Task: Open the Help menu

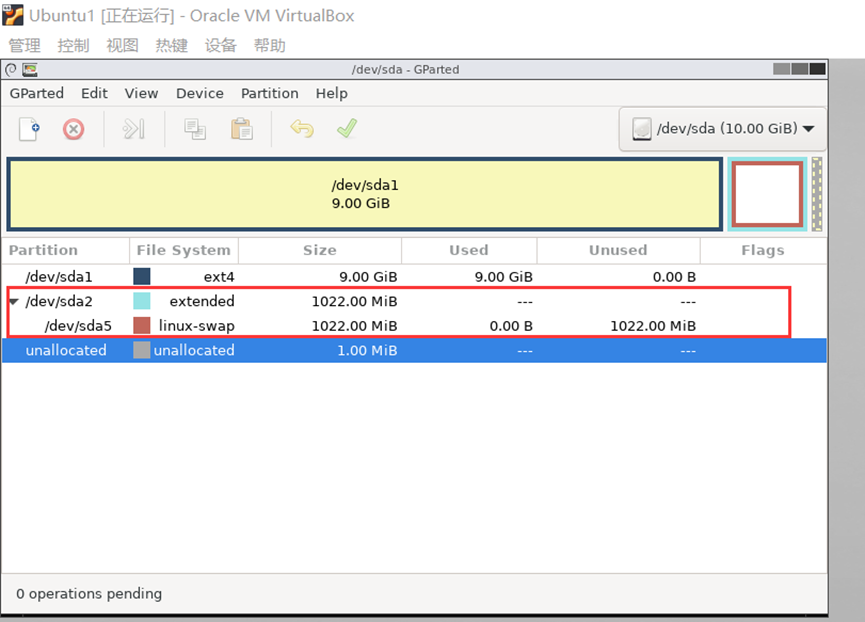Action: pos(332,93)
